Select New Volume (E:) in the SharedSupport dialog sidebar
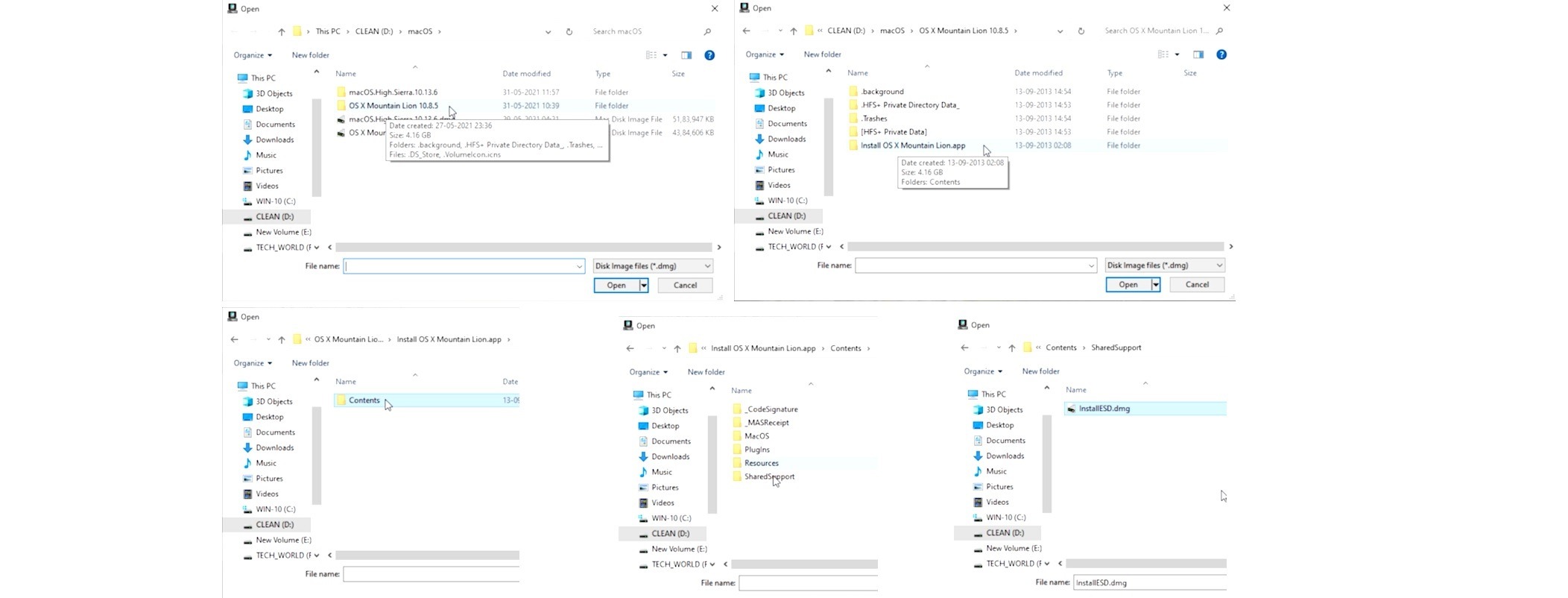The height and width of the screenshot is (598, 1568). tap(1014, 548)
